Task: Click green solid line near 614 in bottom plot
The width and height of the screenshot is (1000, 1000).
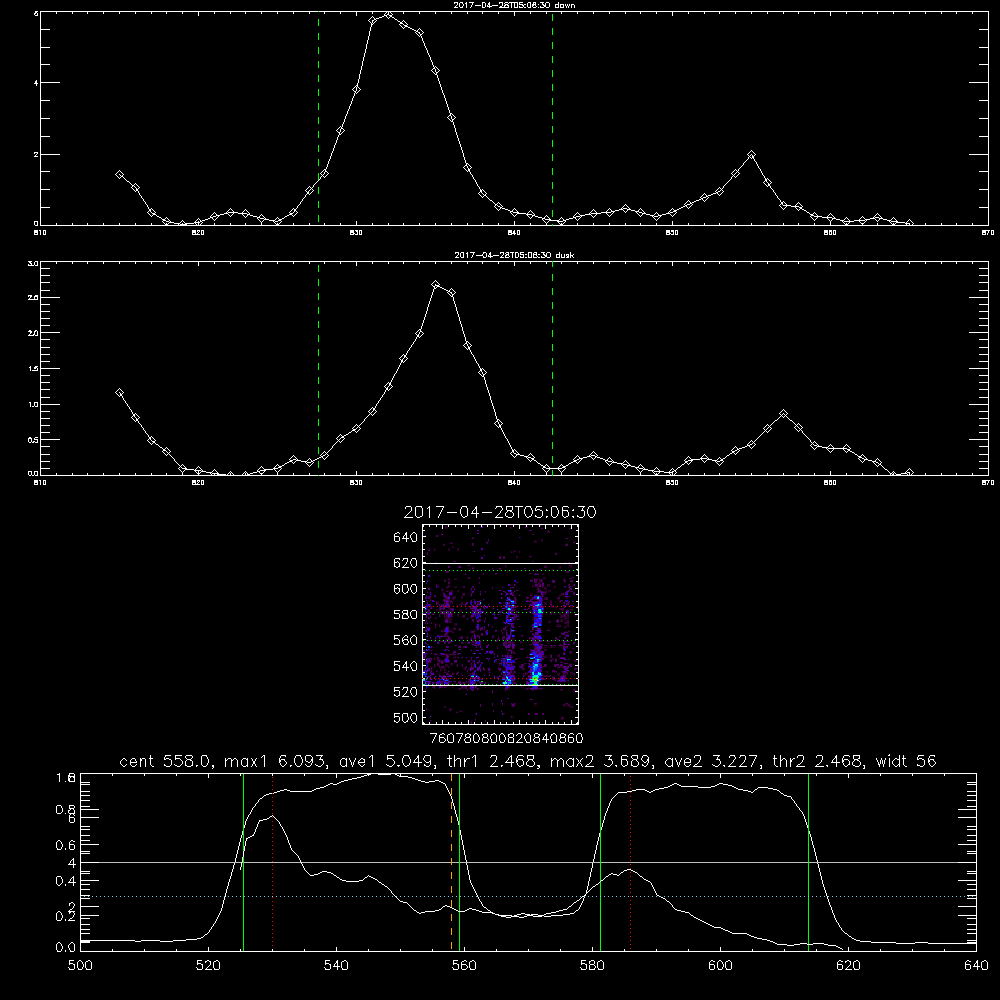Action: 809,862
